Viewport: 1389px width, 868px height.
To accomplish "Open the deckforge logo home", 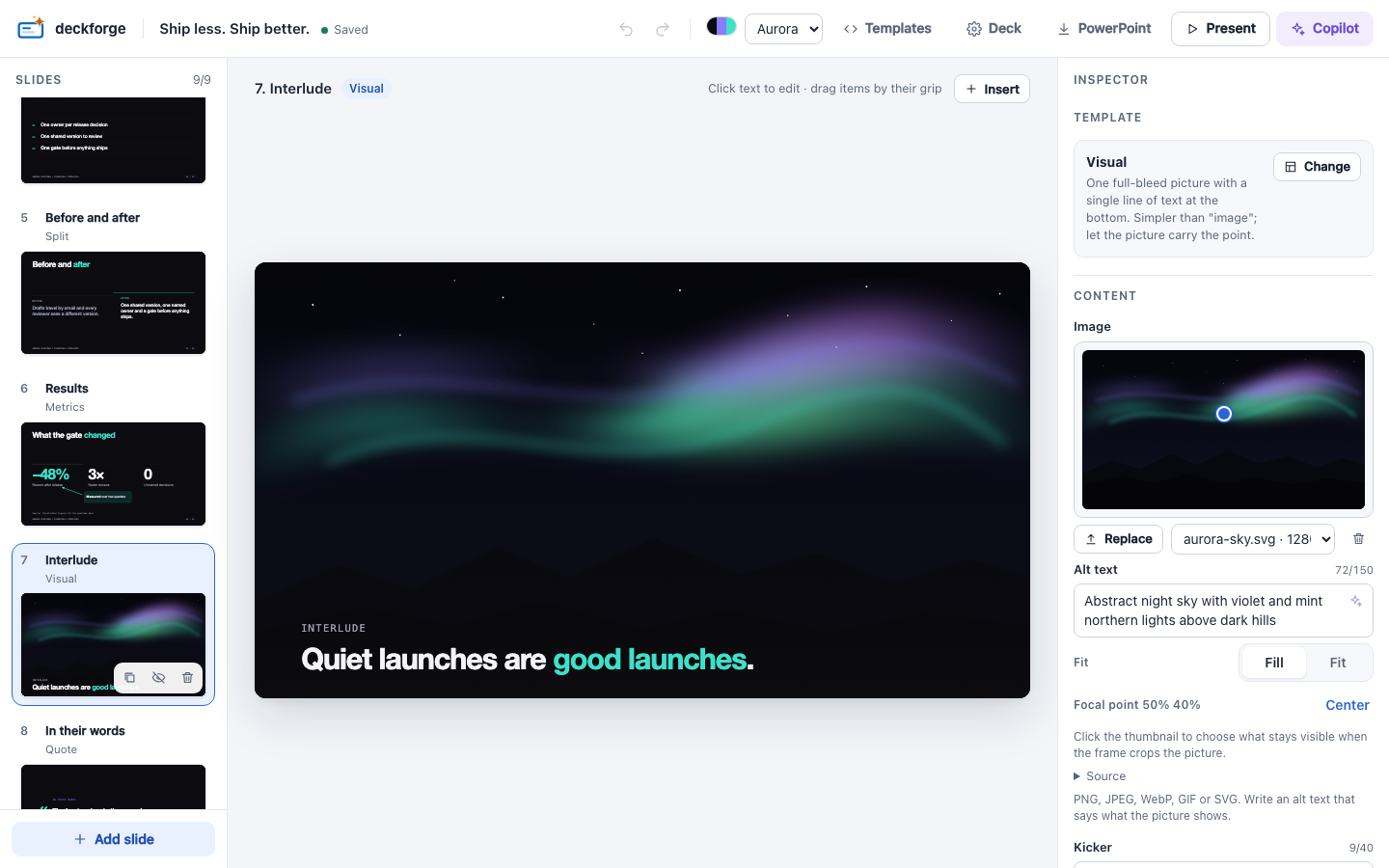I will click(71, 29).
